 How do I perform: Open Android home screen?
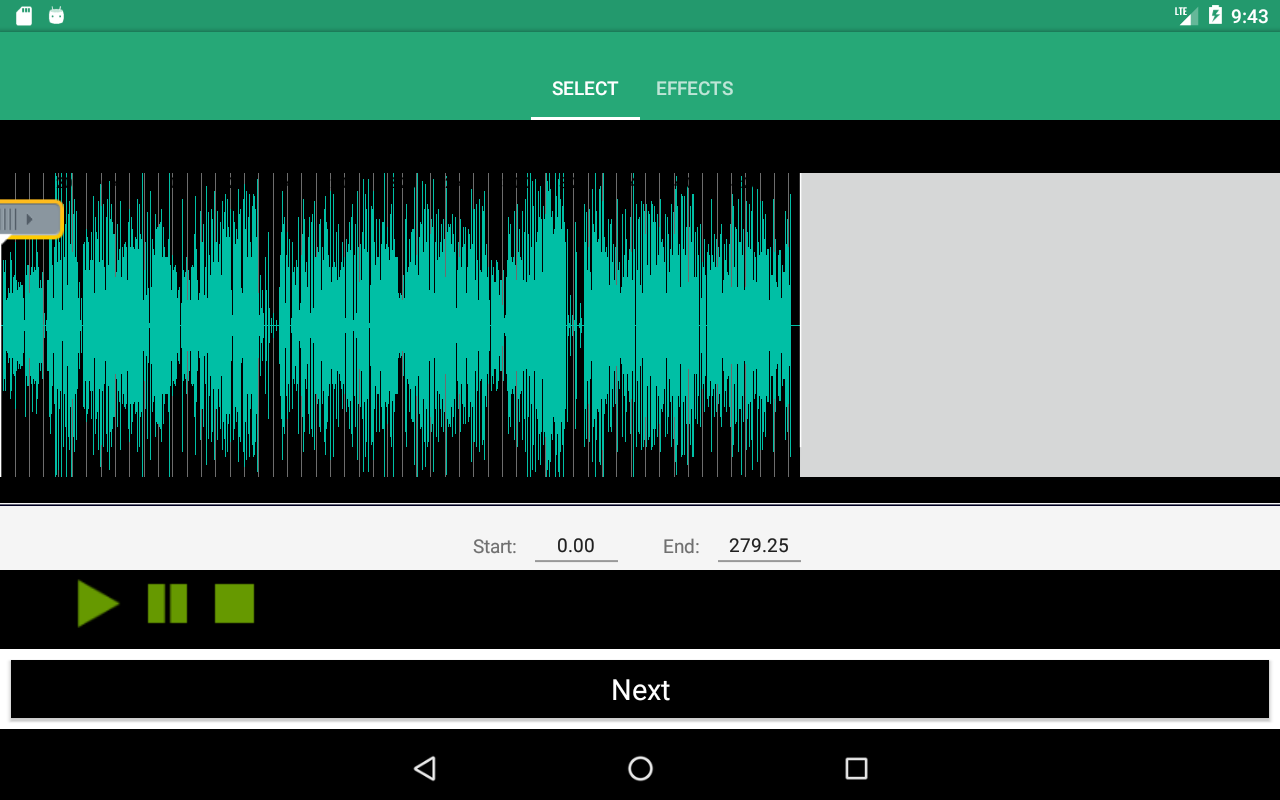point(640,768)
